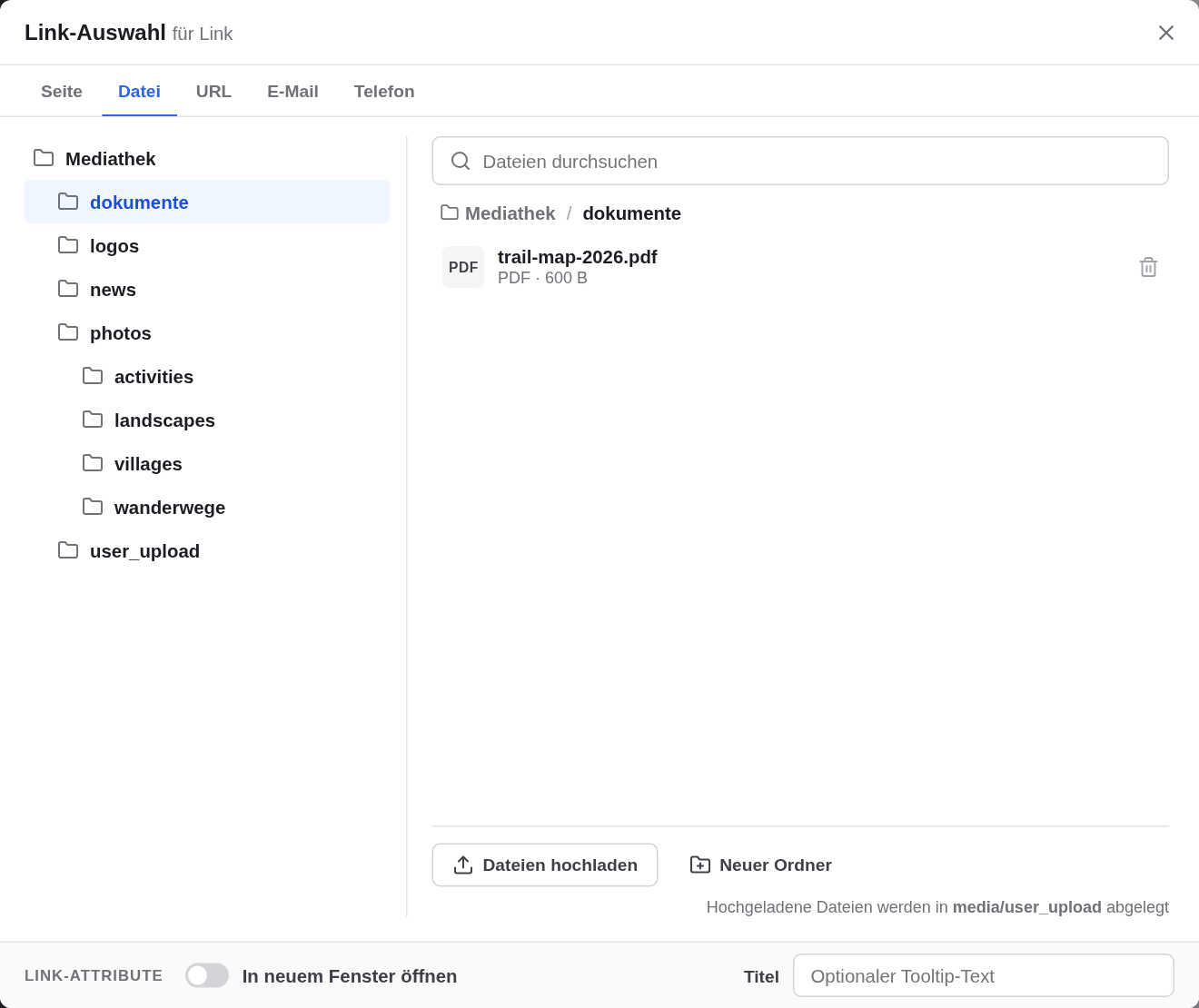Click the search magnifier icon
The image size is (1199, 1008).
pos(461,161)
